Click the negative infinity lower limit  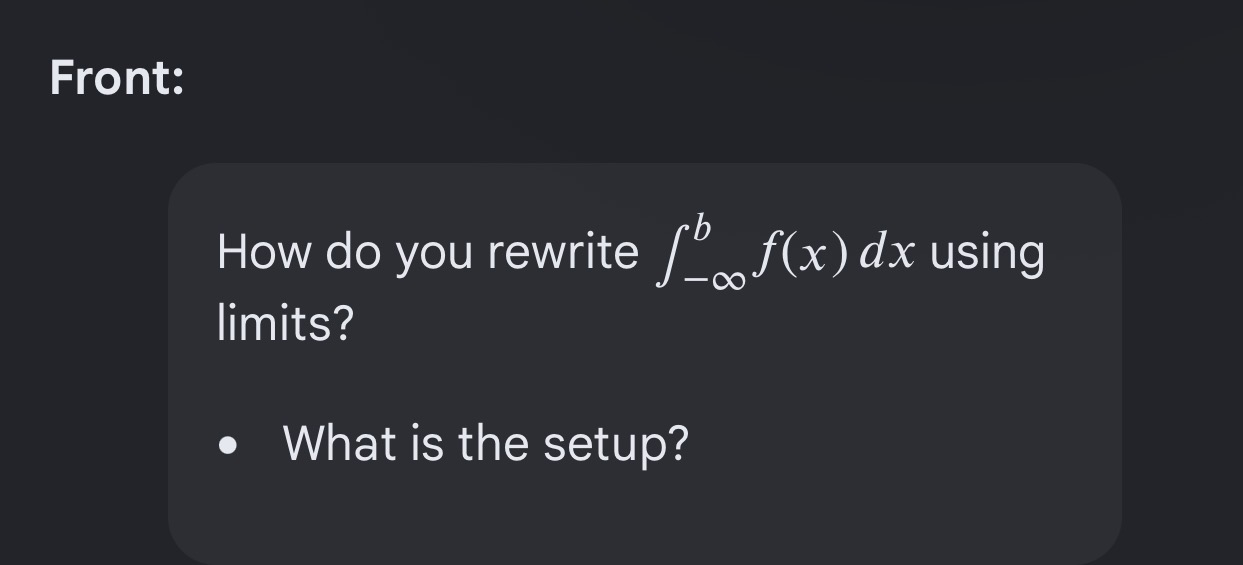pyautogui.click(x=714, y=280)
